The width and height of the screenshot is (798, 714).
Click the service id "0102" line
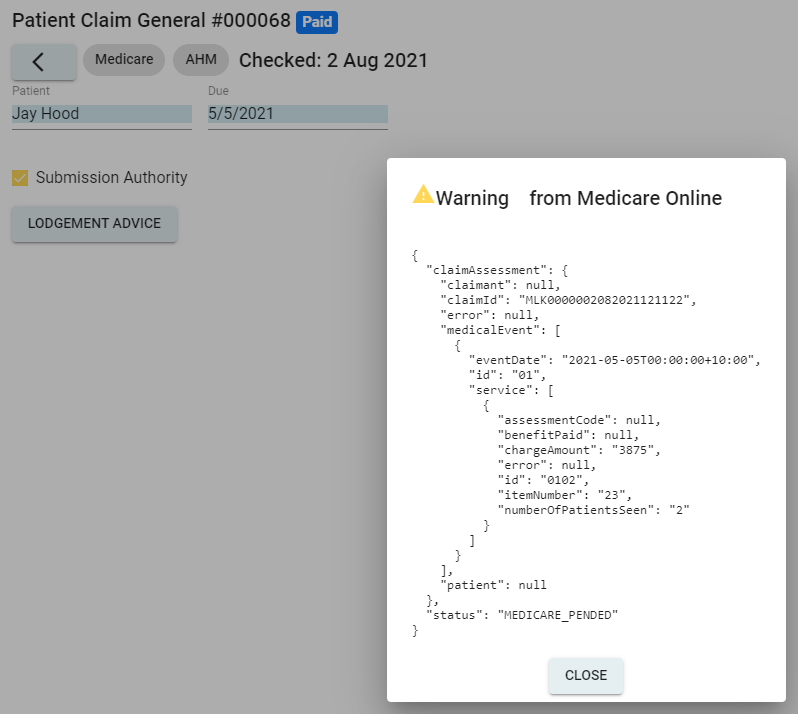(543, 480)
